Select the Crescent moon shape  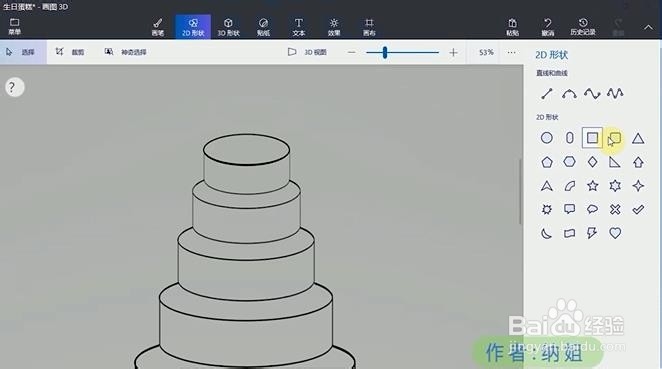pyautogui.click(x=547, y=233)
